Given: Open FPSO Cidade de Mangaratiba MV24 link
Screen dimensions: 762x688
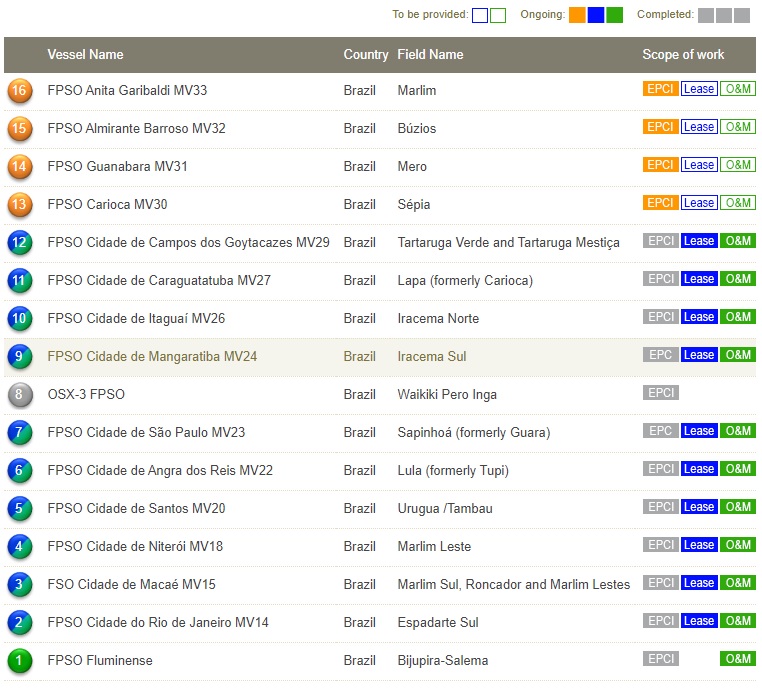Looking at the screenshot, I should tap(152, 357).
